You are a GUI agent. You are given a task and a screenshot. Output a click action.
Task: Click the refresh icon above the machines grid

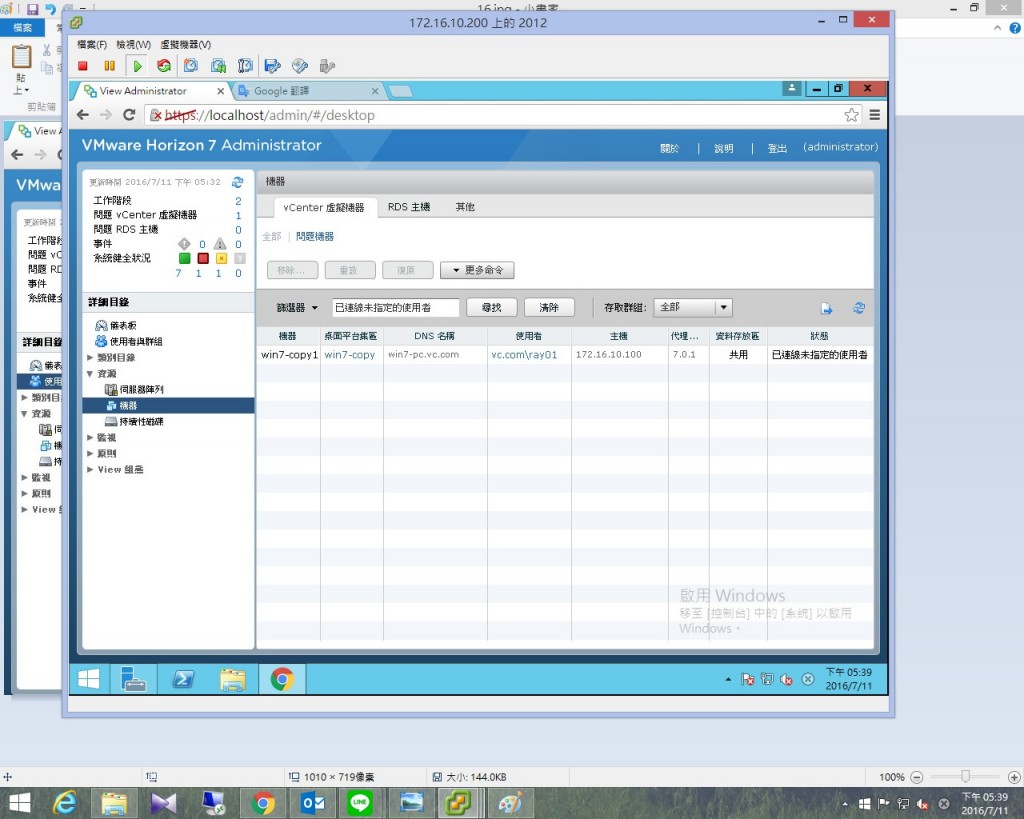[x=859, y=308]
